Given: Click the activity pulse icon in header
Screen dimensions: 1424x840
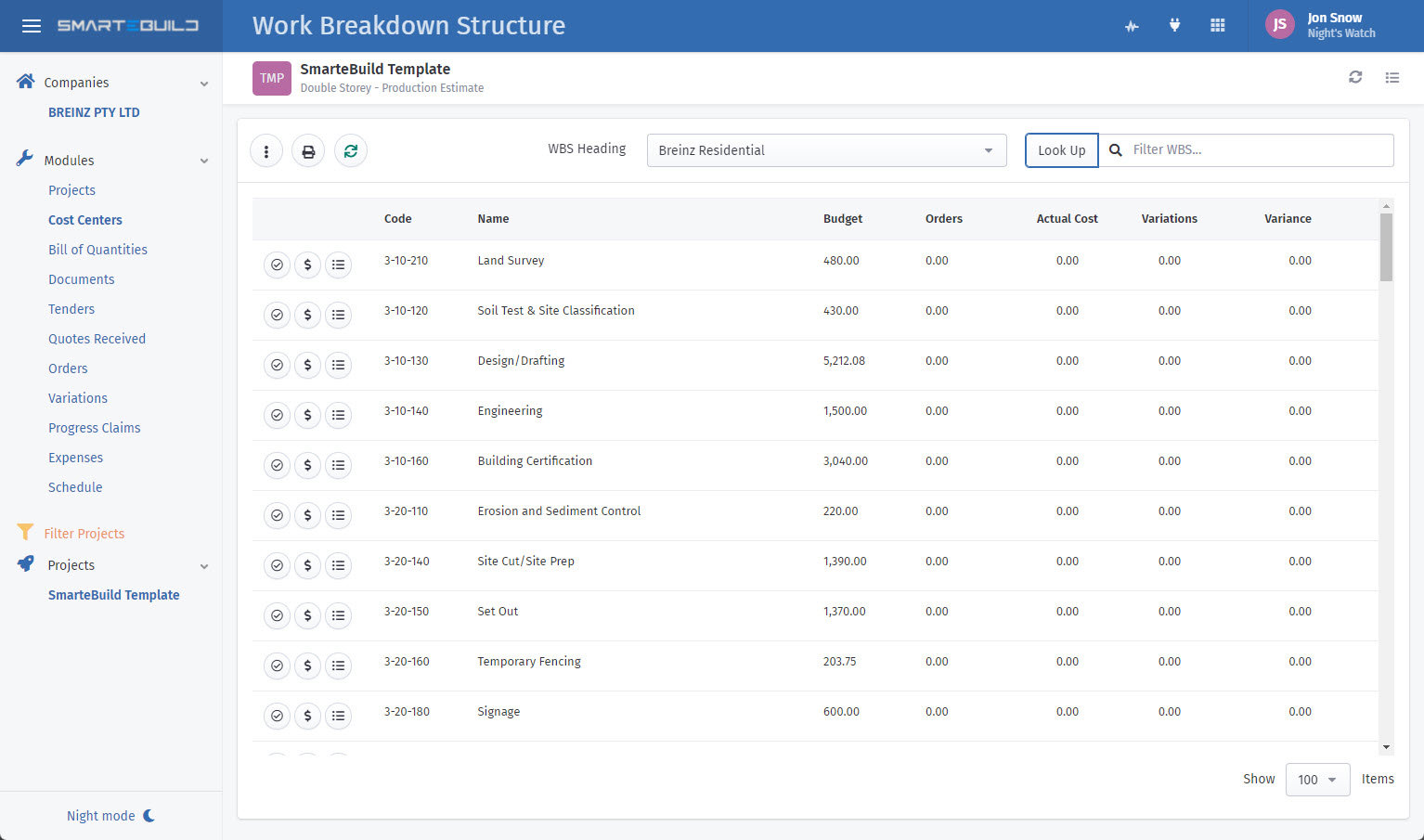Looking at the screenshot, I should pos(1132,26).
